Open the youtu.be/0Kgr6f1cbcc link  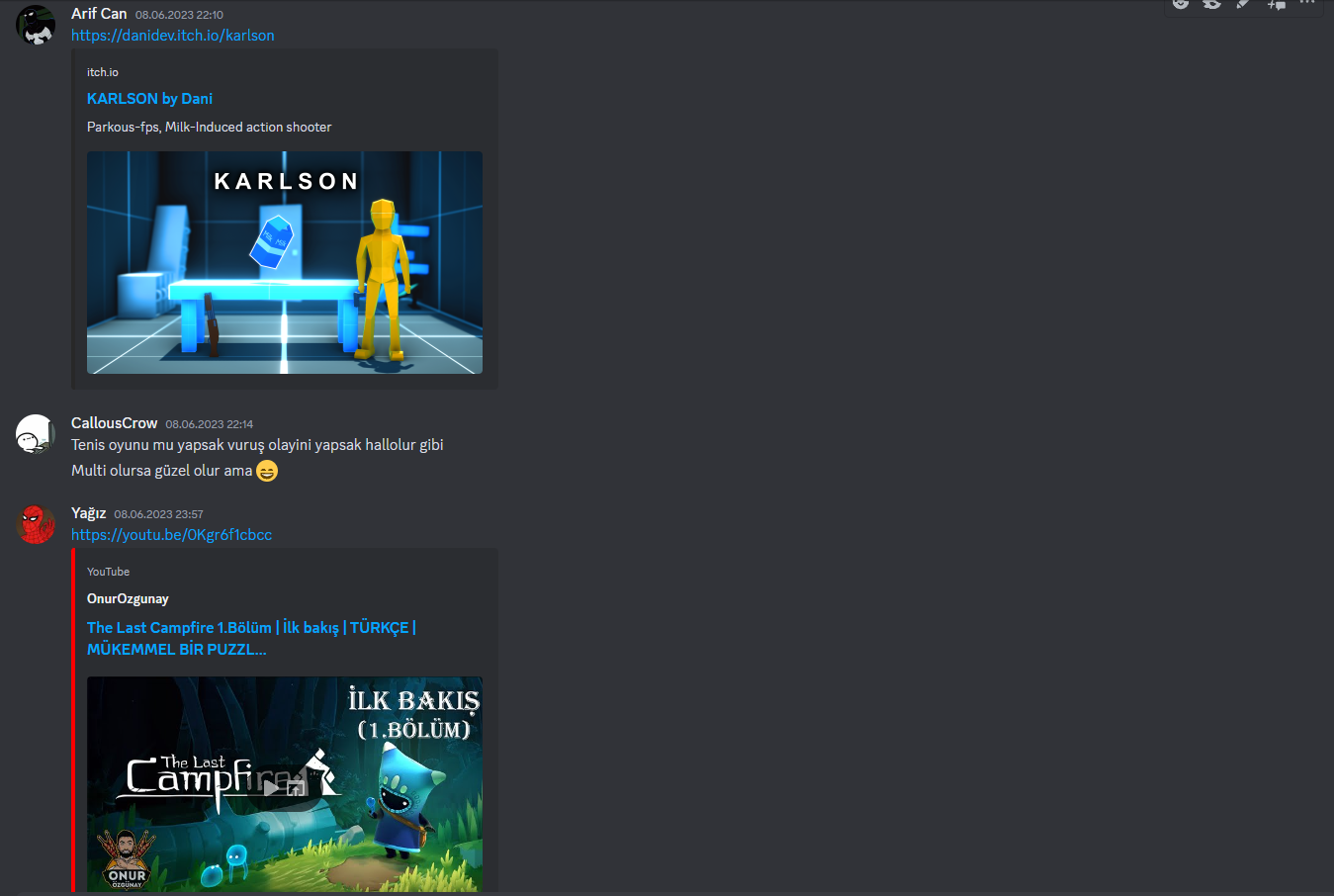pos(171,535)
